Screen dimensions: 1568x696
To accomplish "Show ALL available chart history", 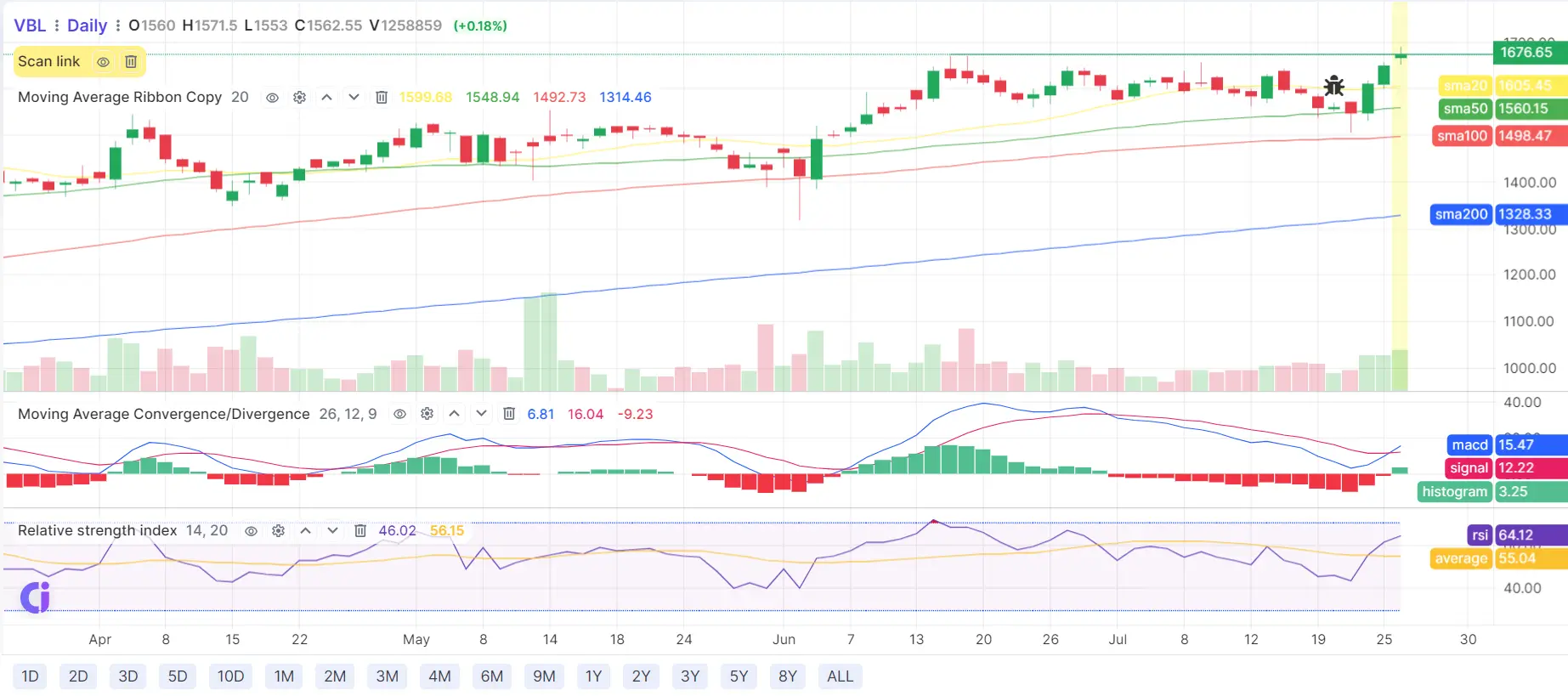I will tap(840, 676).
